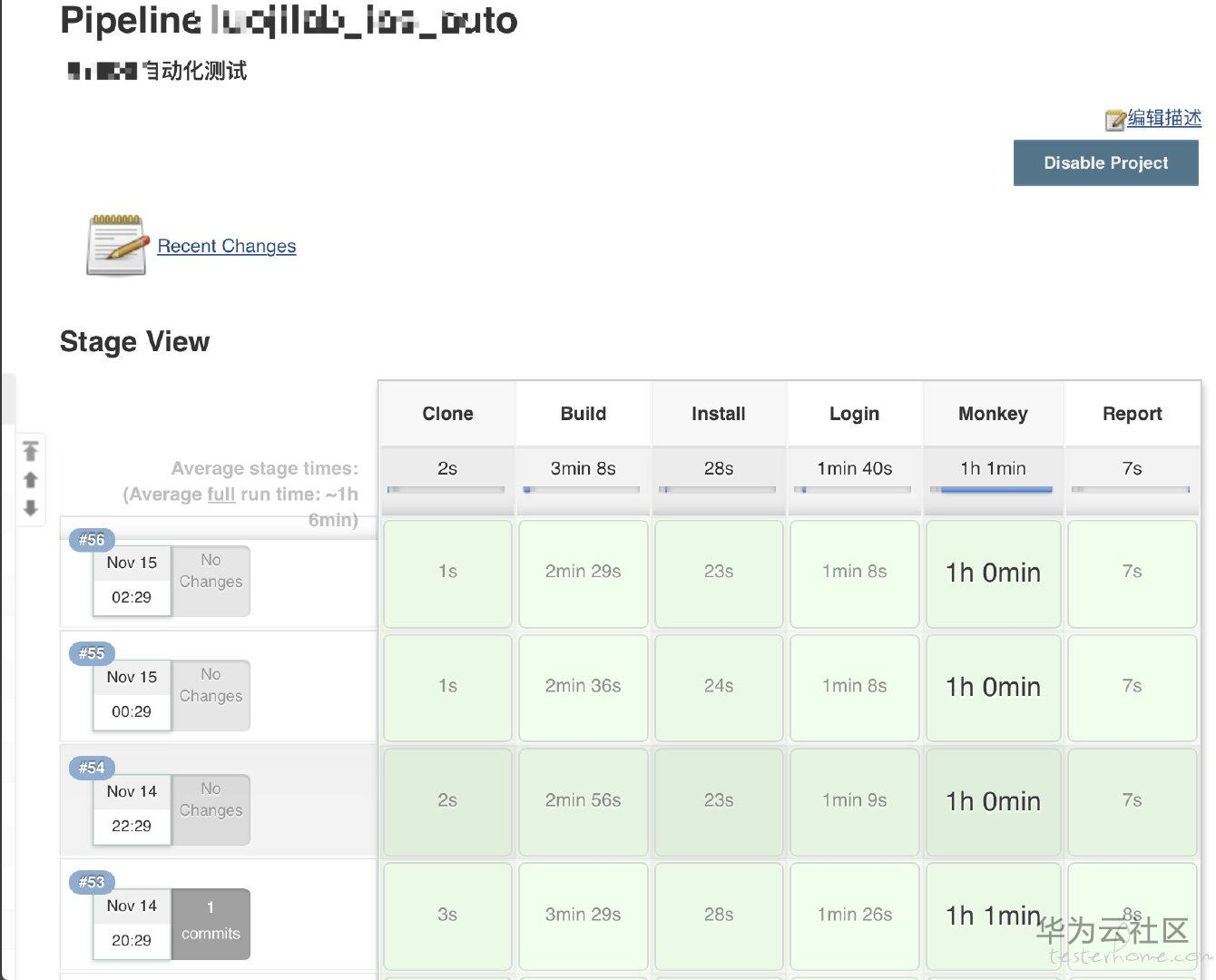The image size is (1216, 980).
Task: Click the '1 commits' box of build #53
Action: 211,922
